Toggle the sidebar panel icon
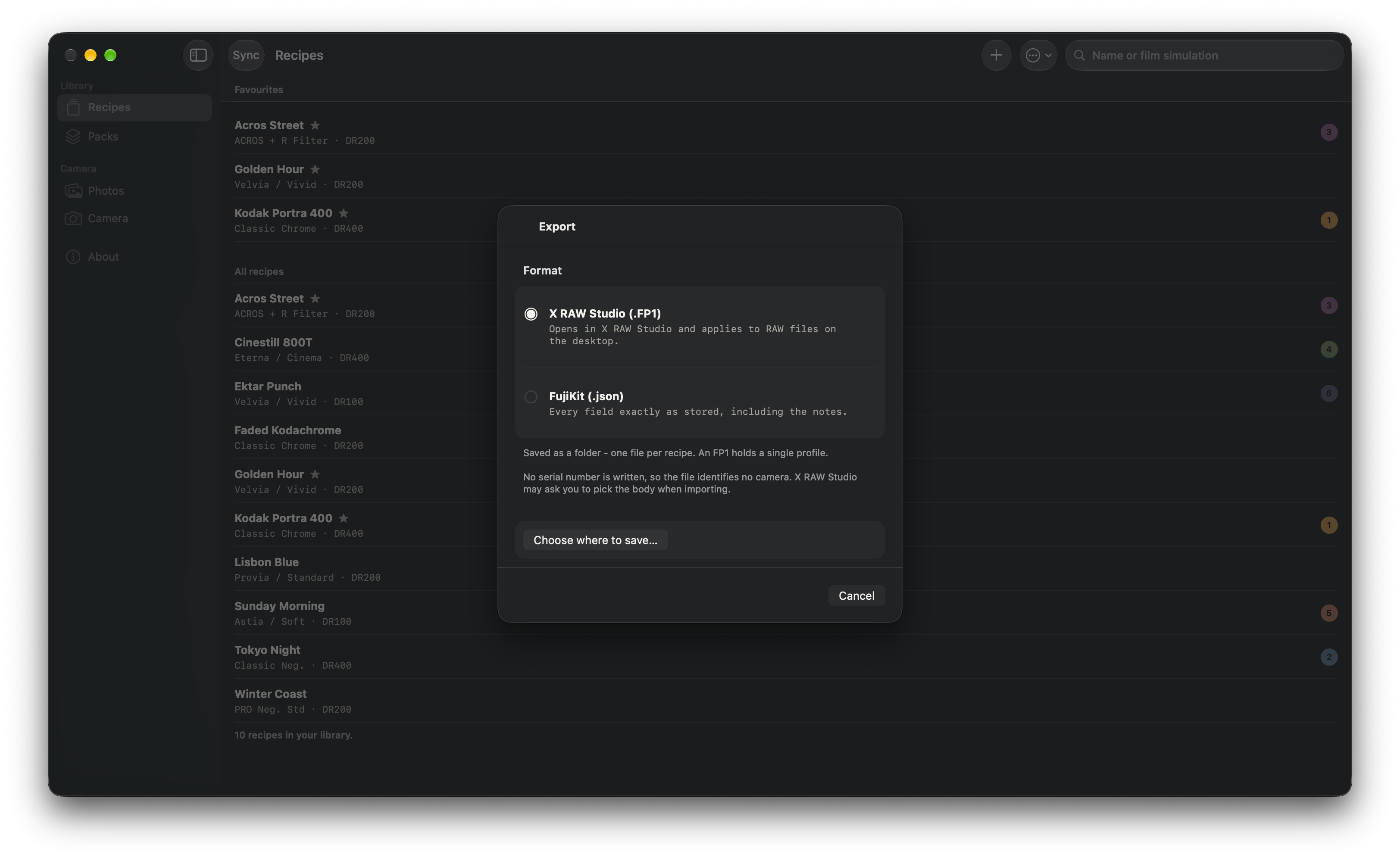Image resolution: width=1400 pixels, height=860 pixels. 198,55
